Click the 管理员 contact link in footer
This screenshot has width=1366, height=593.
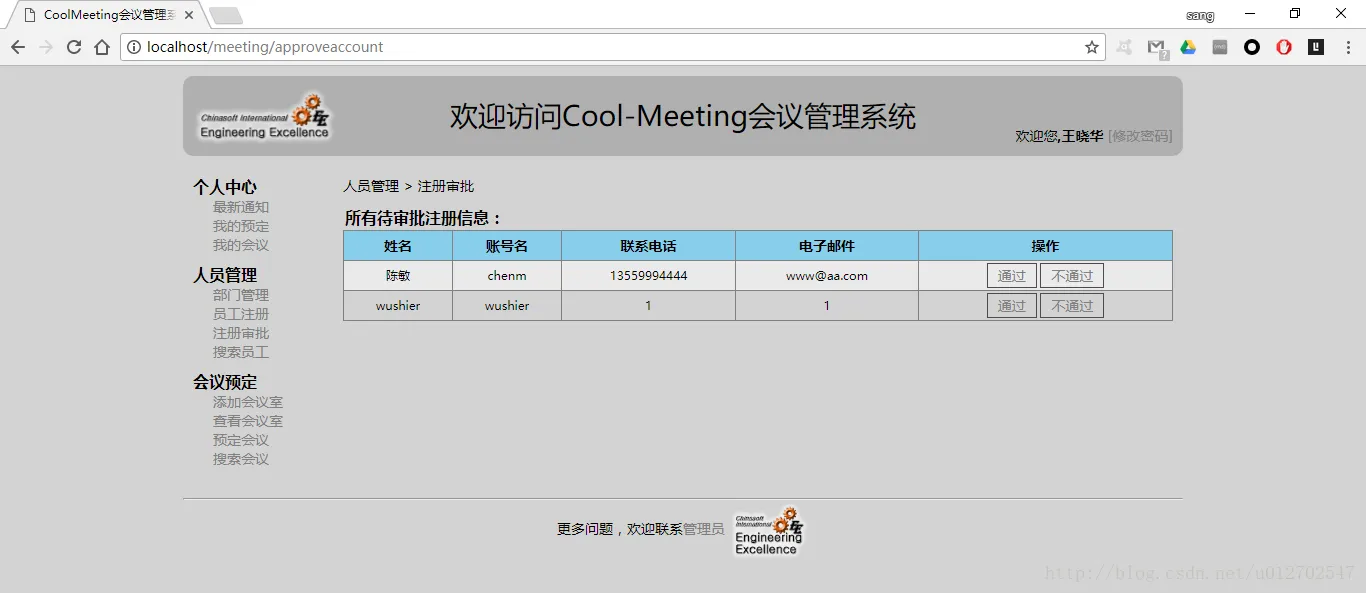point(704,529)
